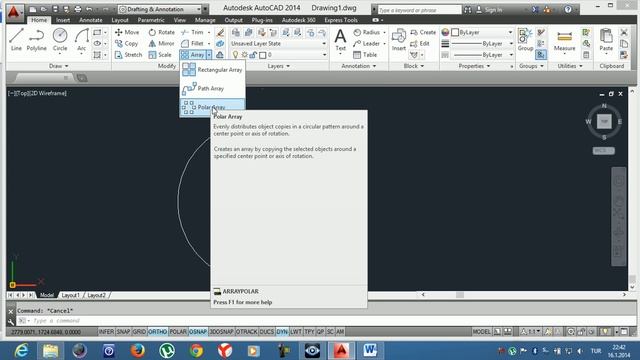Image resolution: width=640 pixels, height=360 pixels.
Task: Click the object color swatch in Properties
Action: [455, 32]
